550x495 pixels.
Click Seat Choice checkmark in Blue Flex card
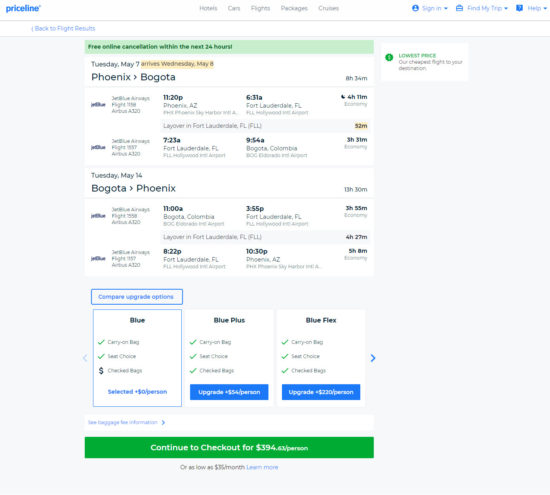pyautogui.click(x=285, y=356)
